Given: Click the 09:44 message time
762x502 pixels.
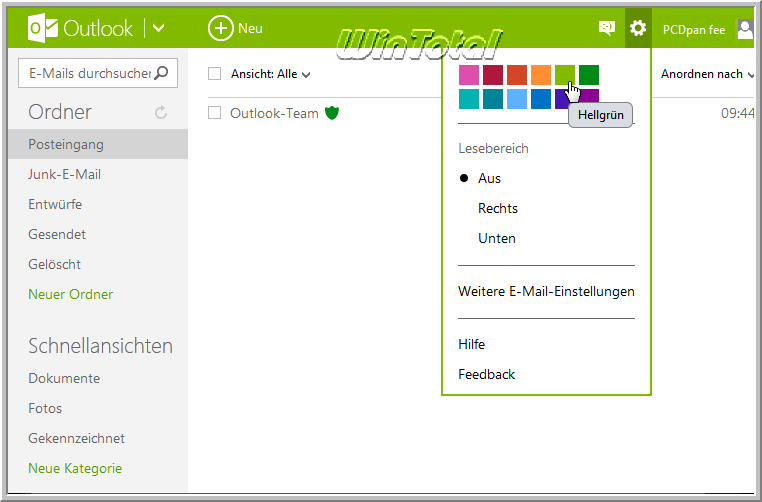Looking at the screenshot, I should pos(738,113).
